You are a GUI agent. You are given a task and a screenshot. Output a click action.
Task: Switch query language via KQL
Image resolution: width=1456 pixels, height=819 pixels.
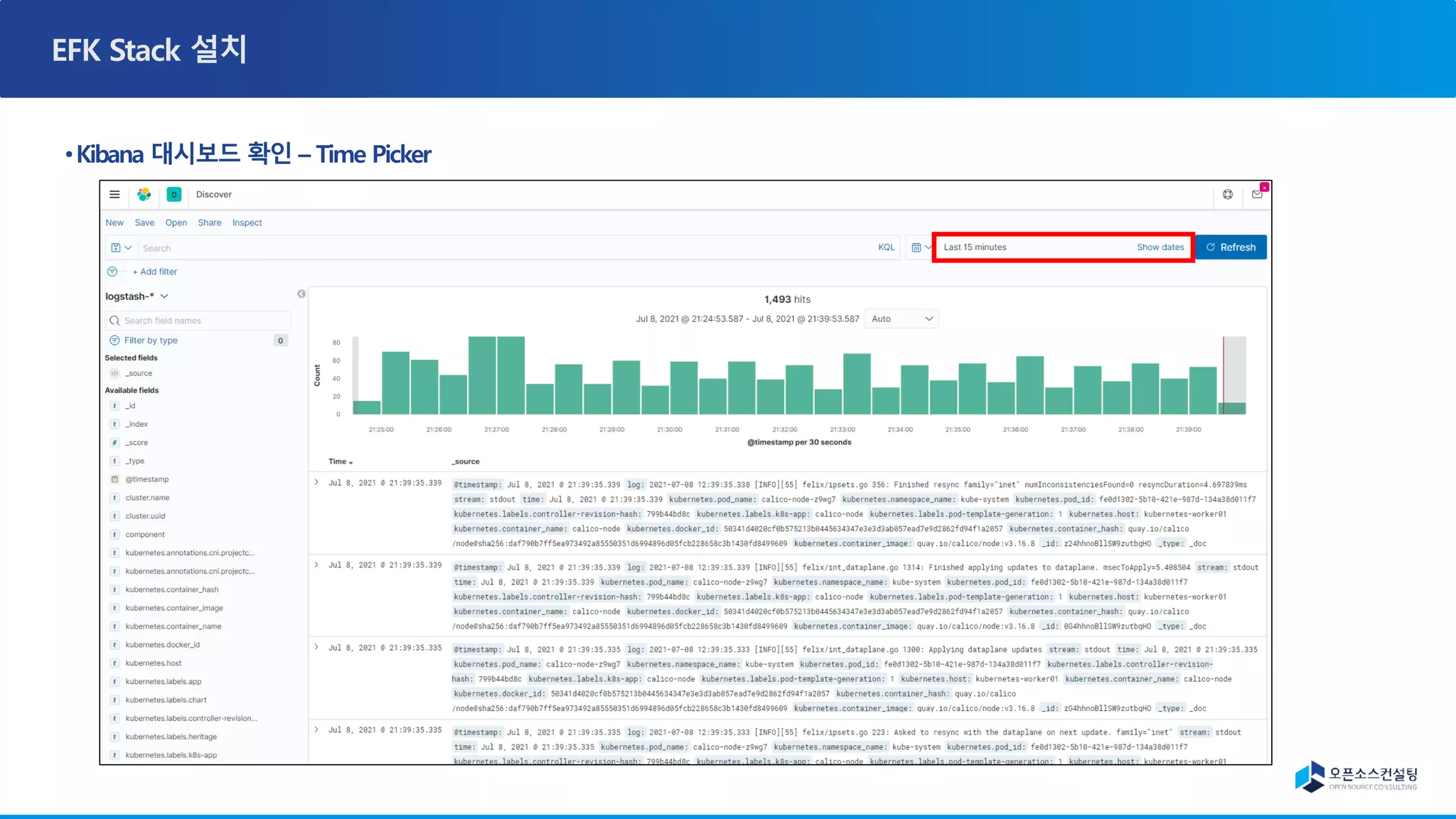pos(886,247)
